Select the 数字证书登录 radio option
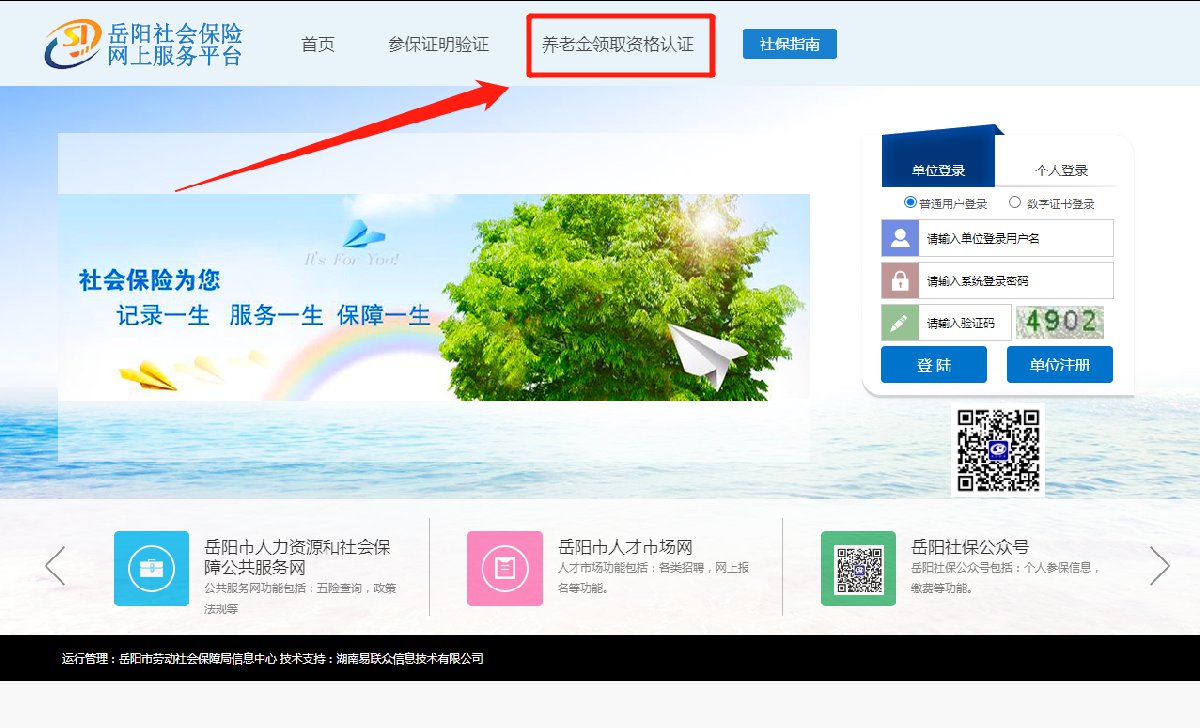The height and width of the screenshot is (728, 1200). click(x=1015, y=202)
